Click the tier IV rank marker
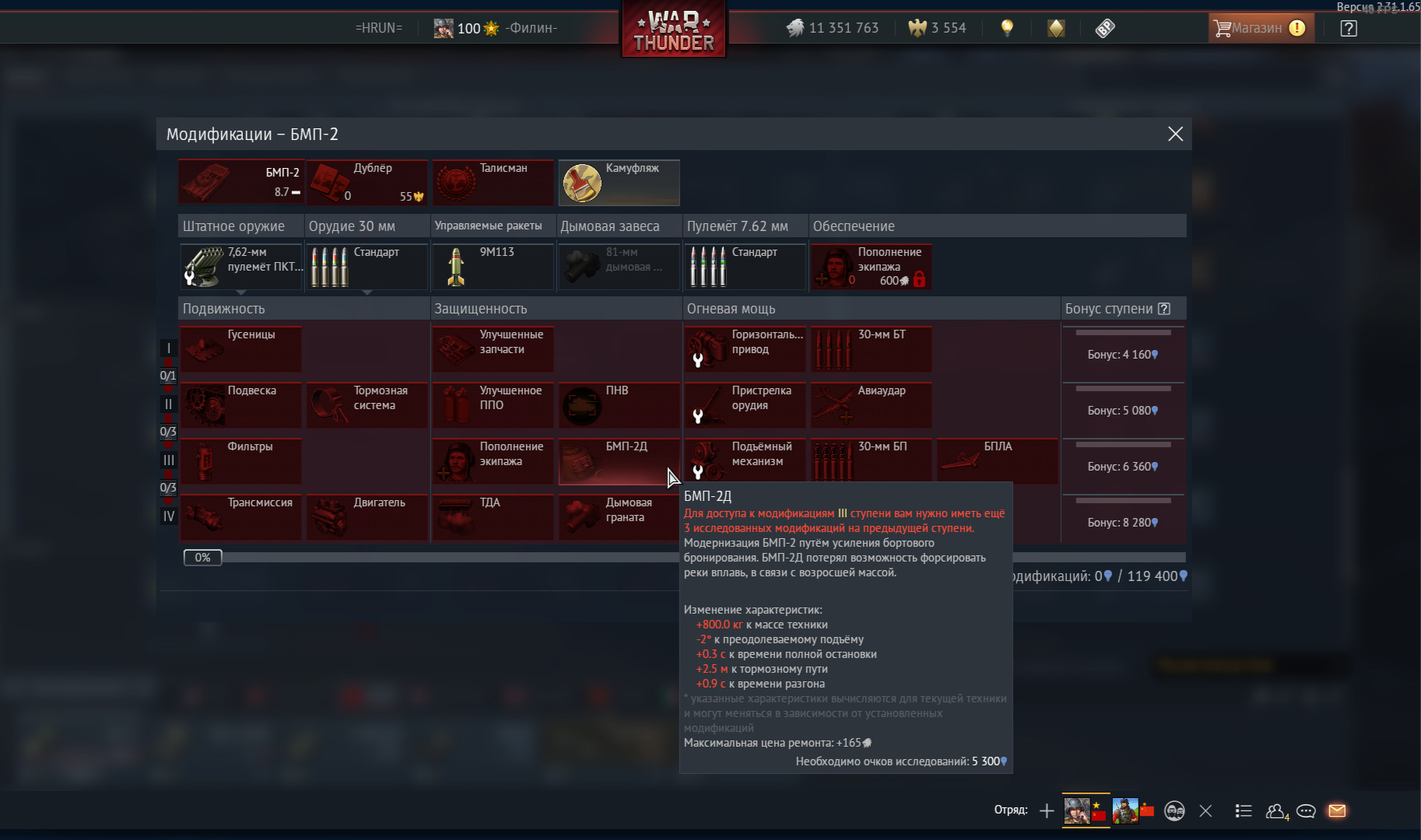This screenshot has width=1421, height=840. tap(168, 516)
